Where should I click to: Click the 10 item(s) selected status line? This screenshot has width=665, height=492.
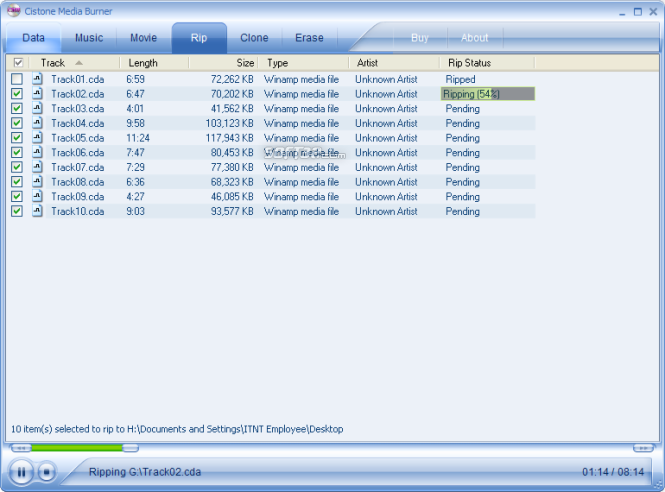click(177, 429)
